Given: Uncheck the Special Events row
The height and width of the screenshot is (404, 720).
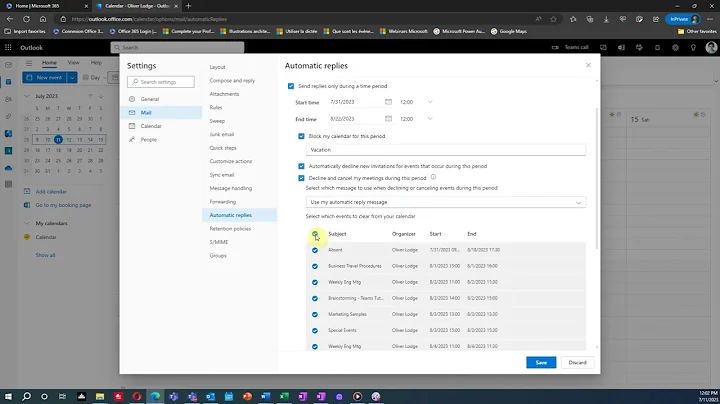Looking at the screenshot, I should click(x=315, y=331).
